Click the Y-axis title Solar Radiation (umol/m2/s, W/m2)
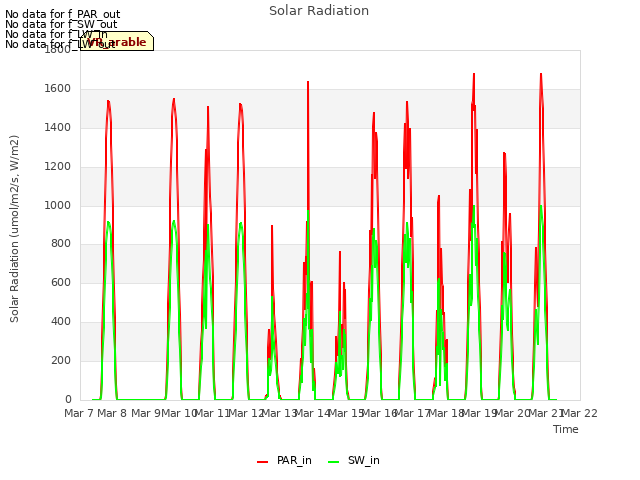Image resolution: width=640 pixels, height=480 pixels. click(14, 229)
